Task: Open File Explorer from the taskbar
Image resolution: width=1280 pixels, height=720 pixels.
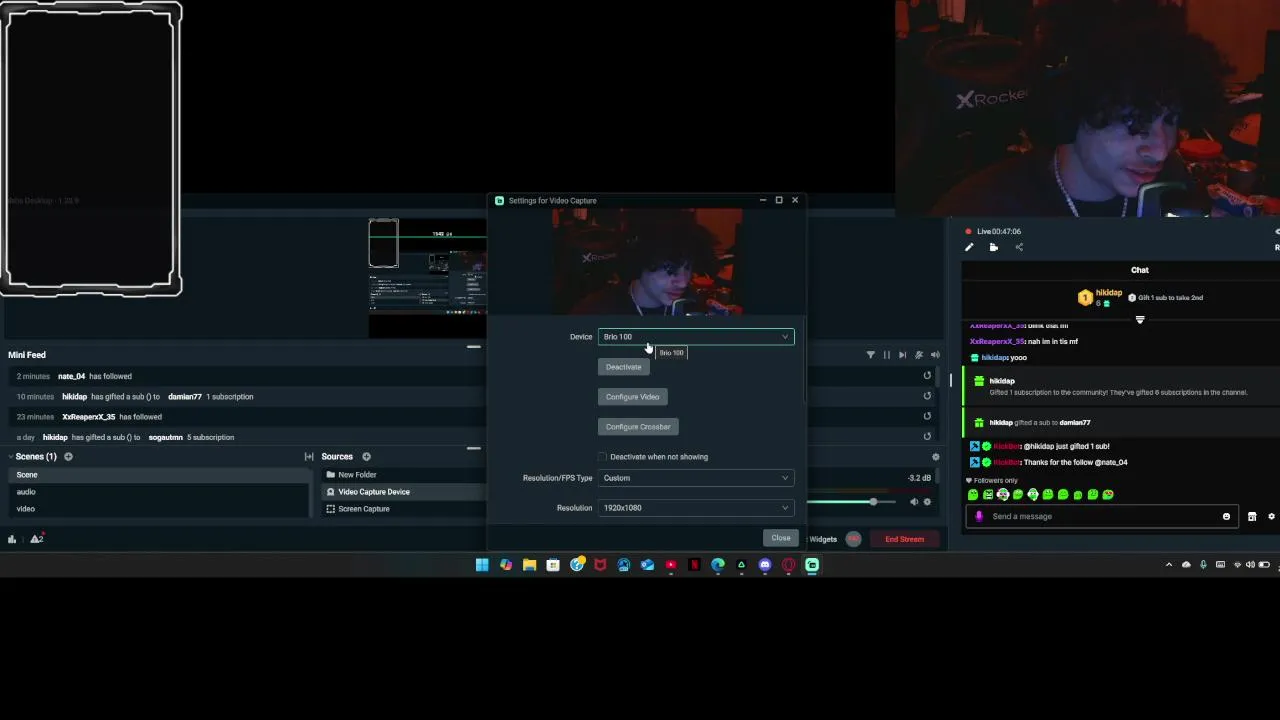Action: pos(529,565)
